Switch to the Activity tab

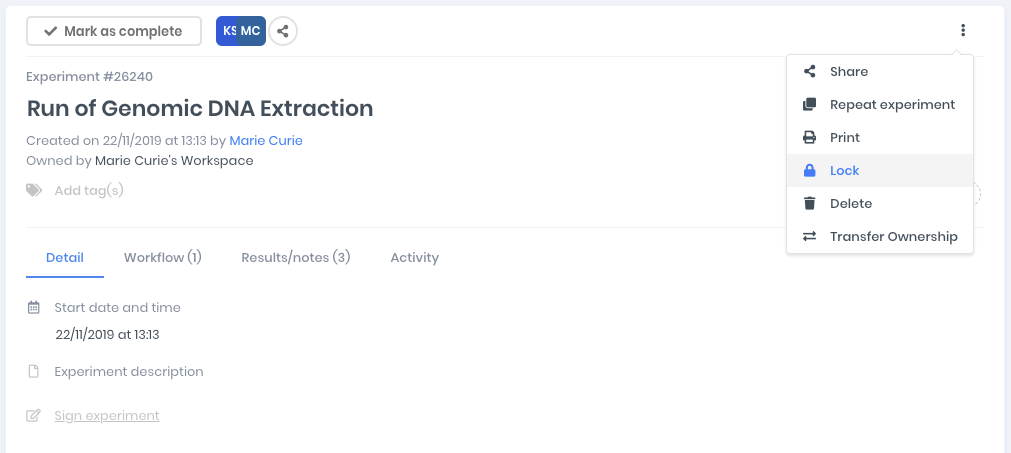pos(415,258)
